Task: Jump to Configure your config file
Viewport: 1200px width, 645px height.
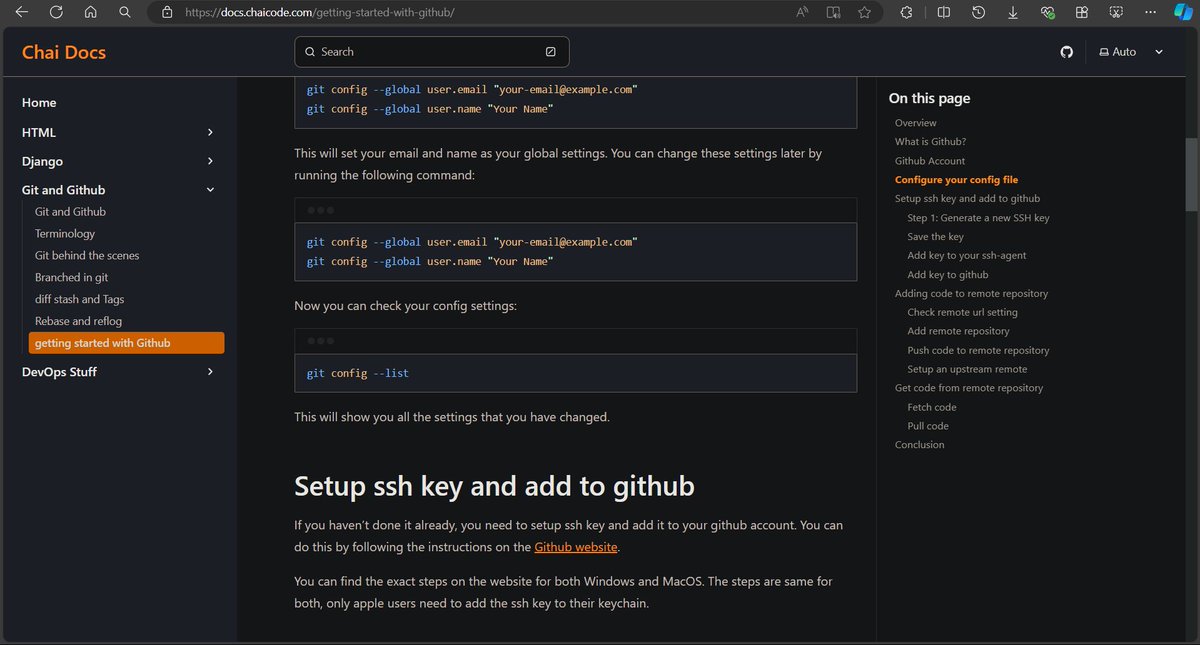Action: (x=956, y=180)
